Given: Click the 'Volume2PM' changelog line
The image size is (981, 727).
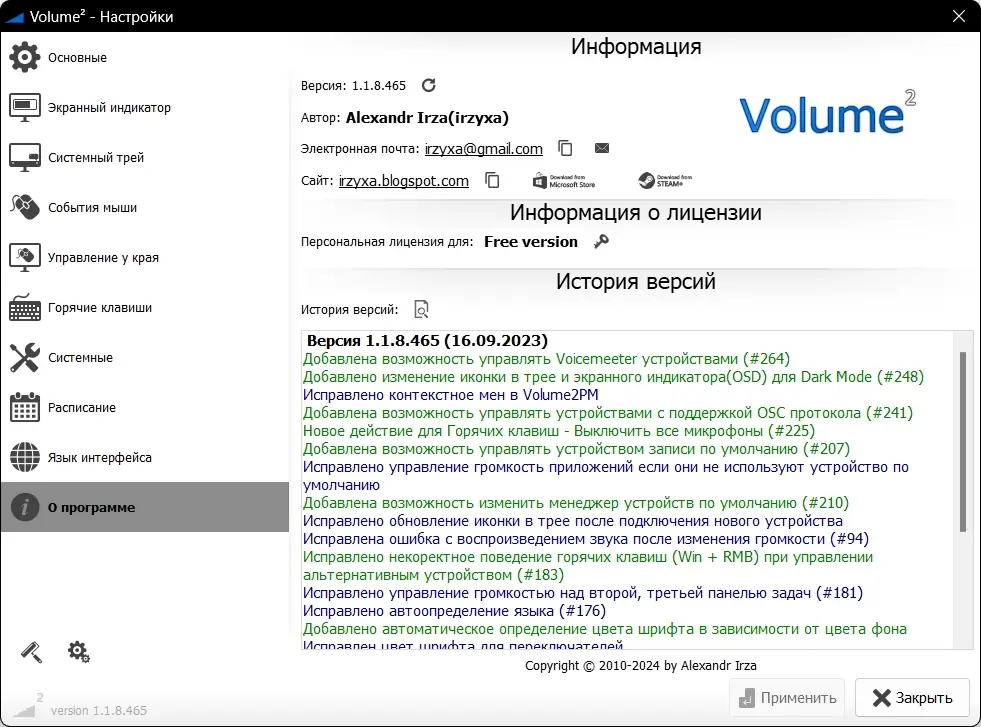Looking at the screenshot, I should coord(450,395).
